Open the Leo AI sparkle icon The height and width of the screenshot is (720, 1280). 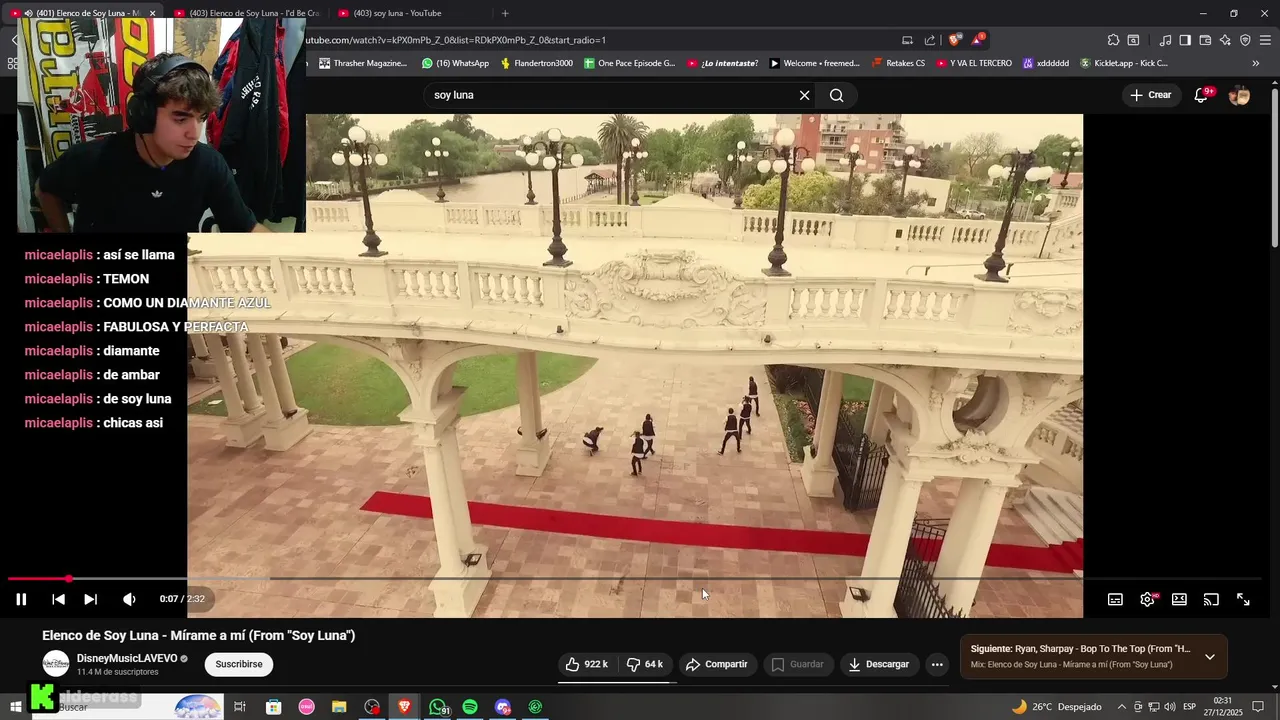pyautogui.click(x=1225, y=40)
